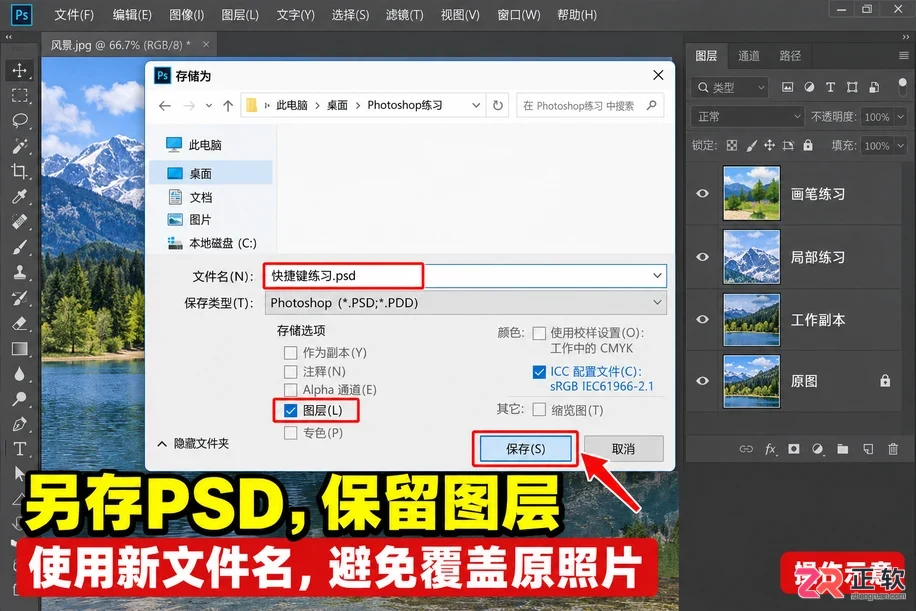The image size is (916, 611).
Task: Open the blend mode 正常 dropdown
Action: pyautogui.click(x=748, y=117)
